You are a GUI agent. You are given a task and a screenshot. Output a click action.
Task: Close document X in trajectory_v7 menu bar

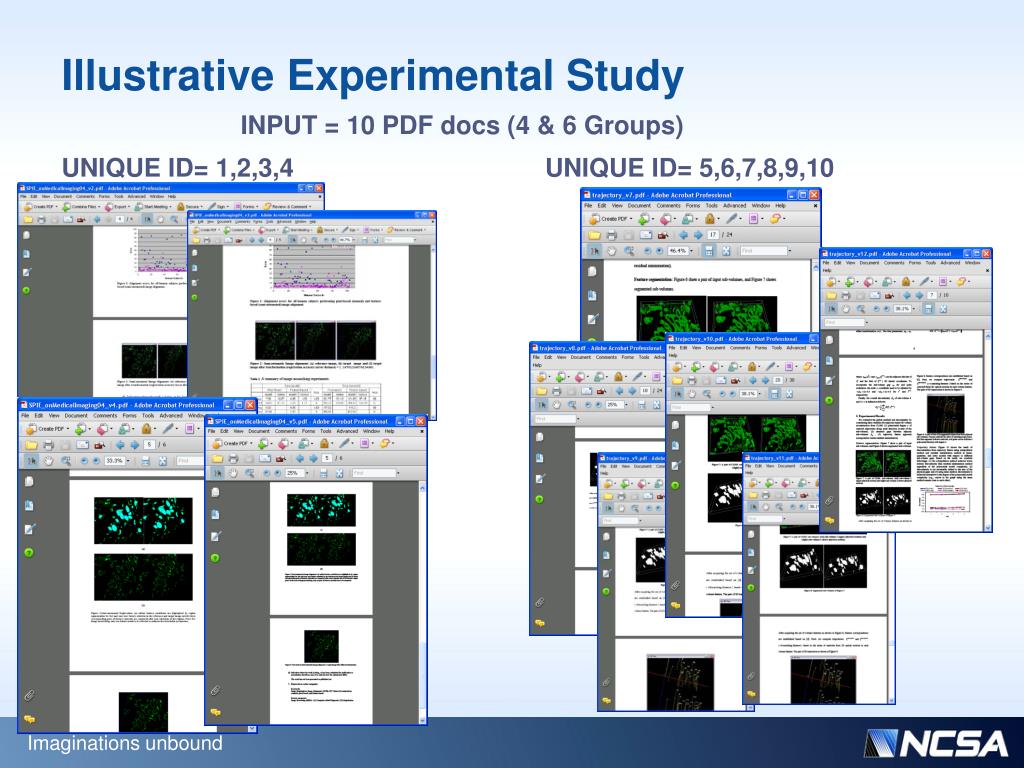pyautogui.click(x=816, y=206)
